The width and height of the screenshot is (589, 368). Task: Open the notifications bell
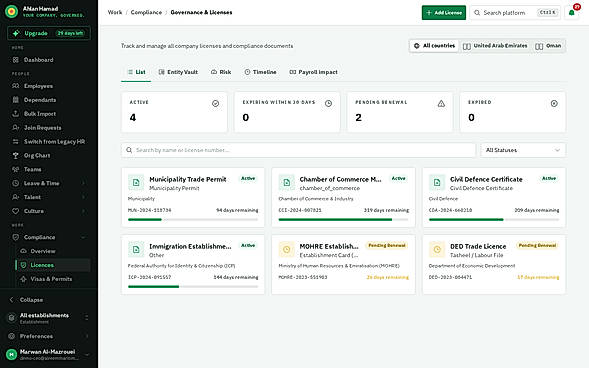571,12
